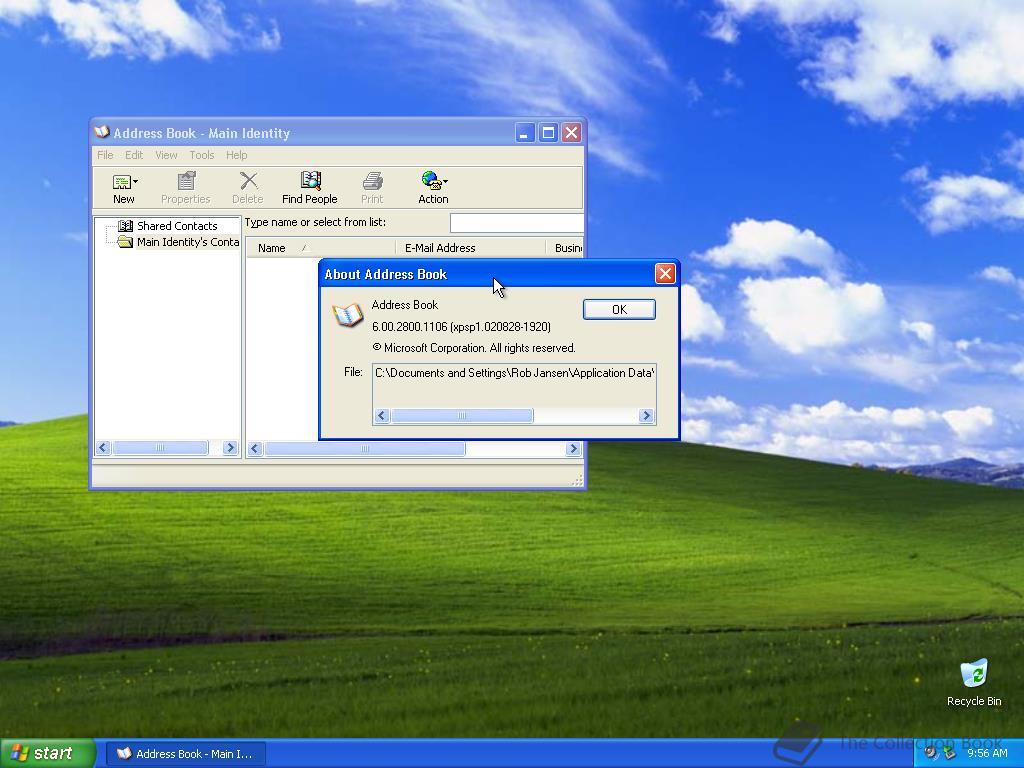Click file path scrollbar right arrow
The height and width of the screenshot is (768, 1024).
[646, 416]
